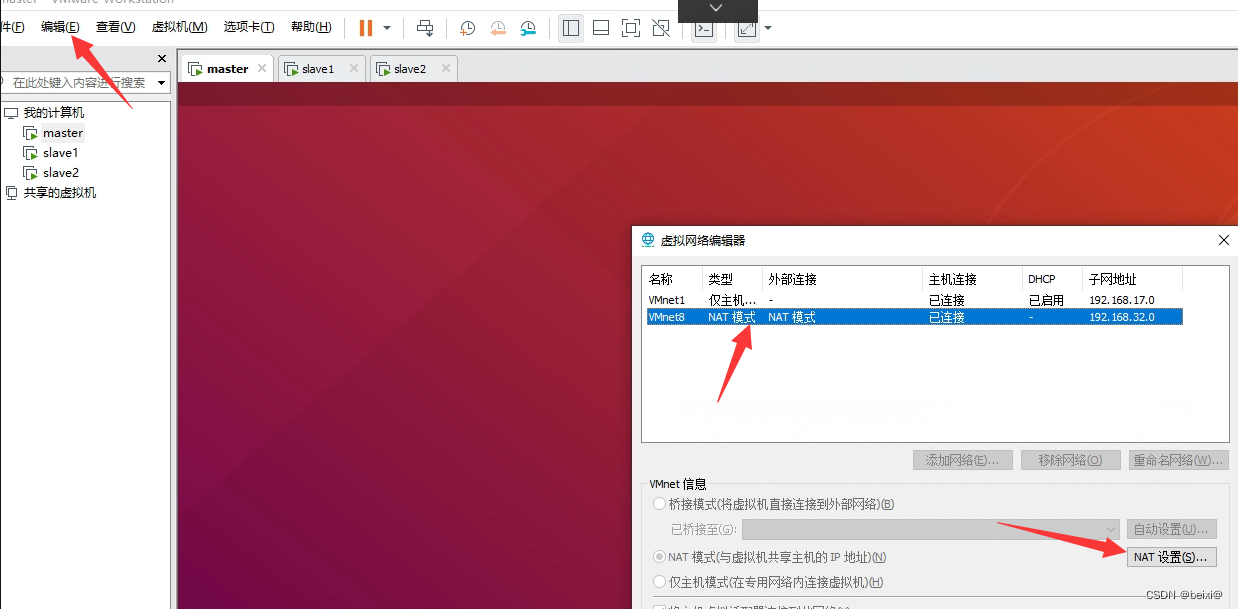Select the 仅主机模式 radio button

click(x=659, y=582)
